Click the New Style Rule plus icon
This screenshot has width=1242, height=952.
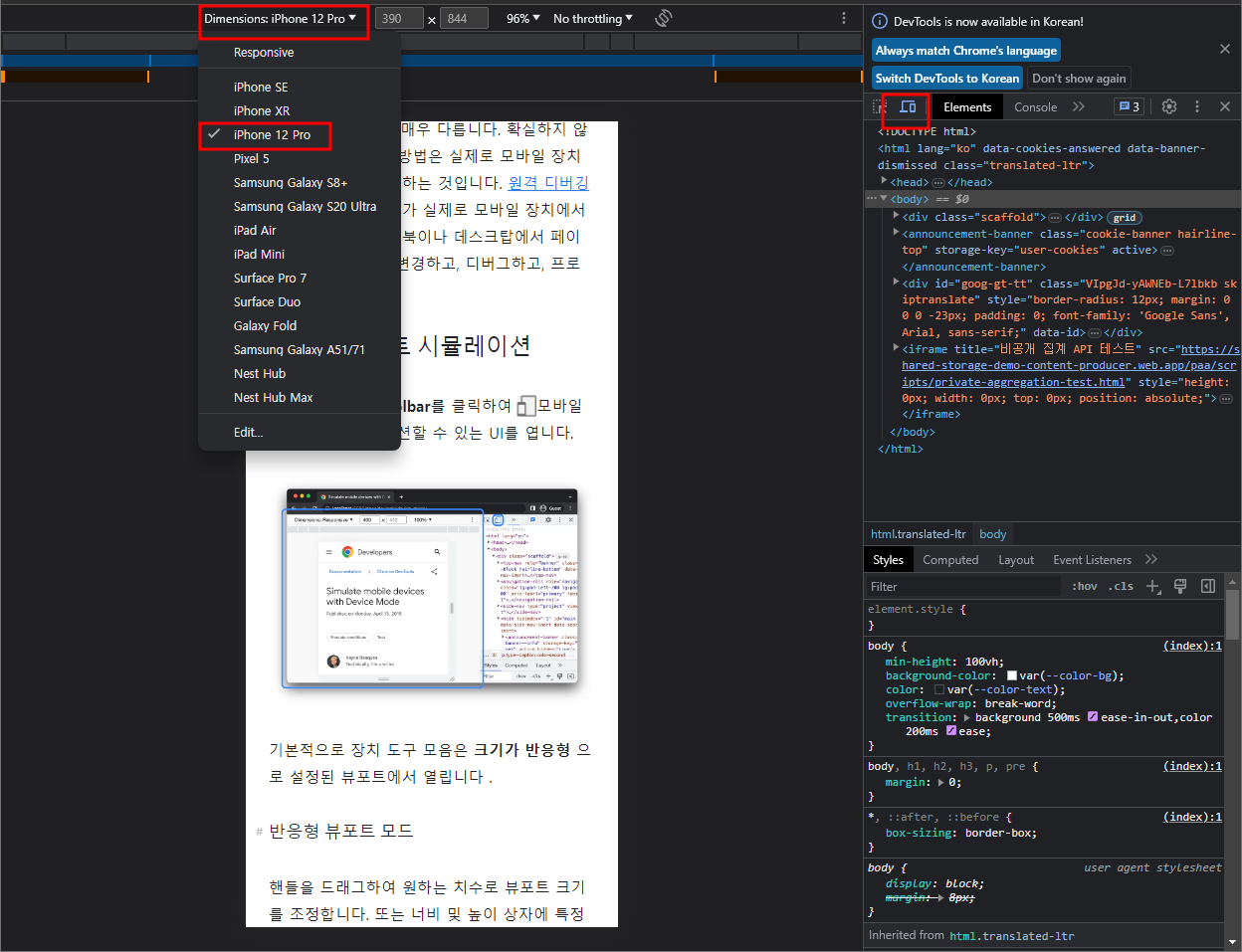1153,586
